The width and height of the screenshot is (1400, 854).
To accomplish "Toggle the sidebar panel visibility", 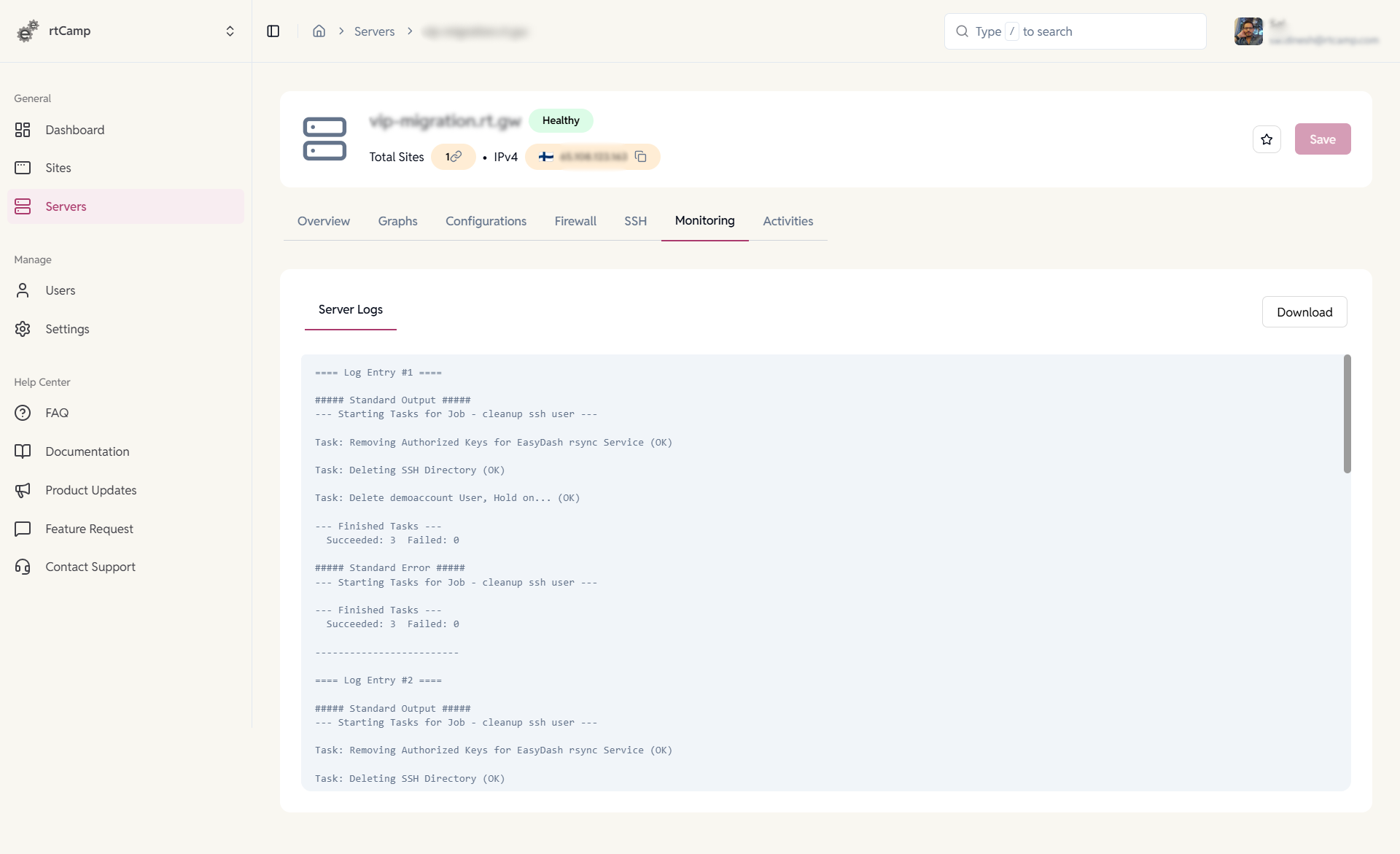I will click(x=274, y=31).
